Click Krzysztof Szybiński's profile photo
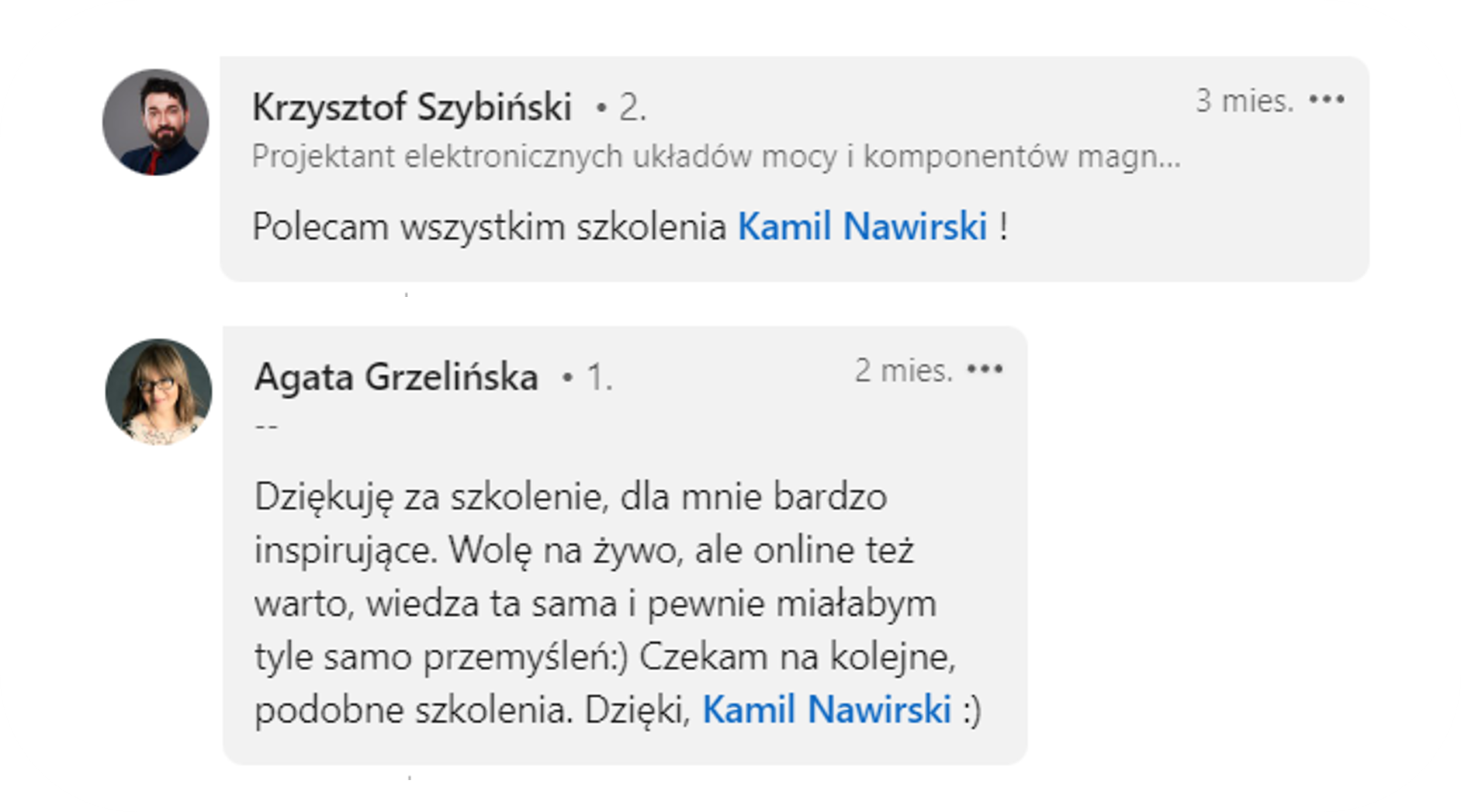This screenshot has height=812, width=1461. point(156,123)
